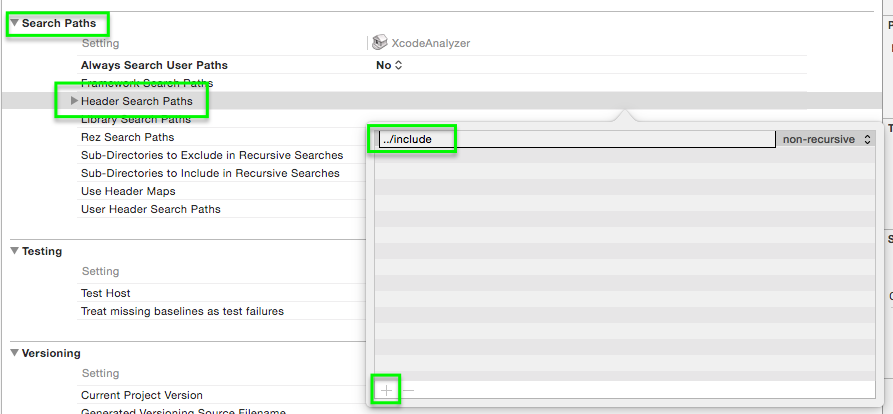The width and height of the screenshot is (893, 414).
Task: Click the ../include path text field
Action: click(575, 140)
